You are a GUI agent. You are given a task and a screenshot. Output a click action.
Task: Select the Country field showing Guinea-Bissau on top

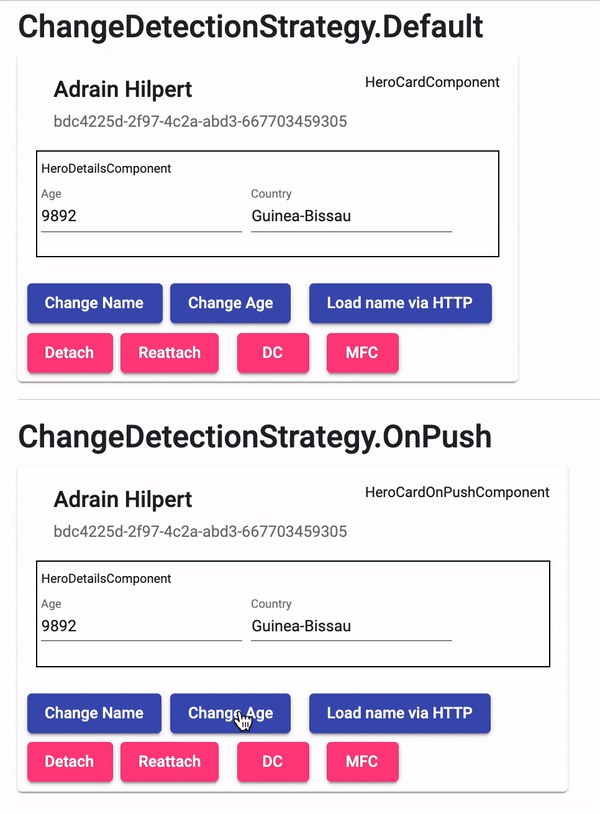350,216
